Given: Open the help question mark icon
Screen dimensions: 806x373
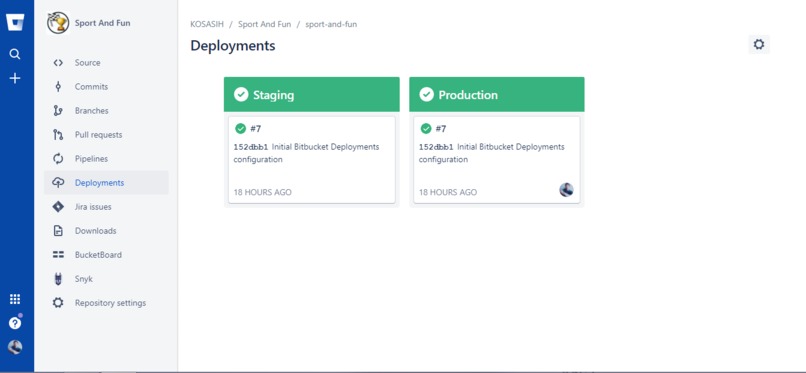Looking at the screenshot, I should point(15,323).
